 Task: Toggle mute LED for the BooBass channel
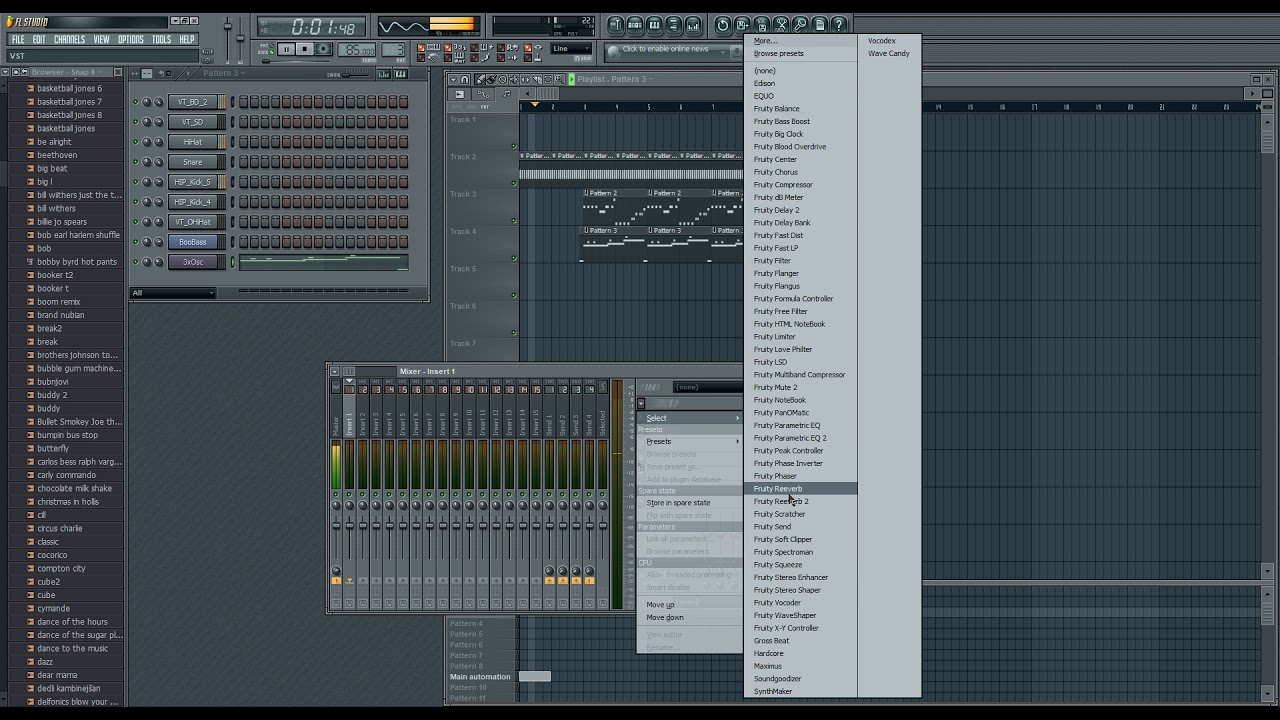(136, 242)
